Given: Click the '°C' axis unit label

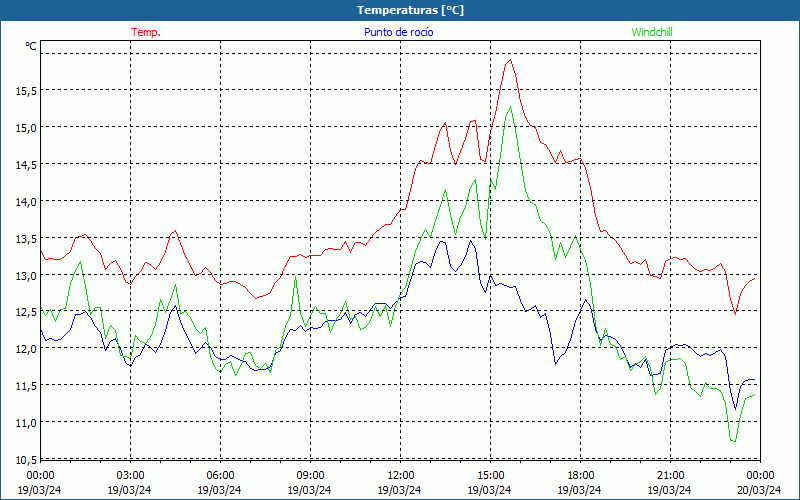Looking at the screenshot, I should 31,46.
